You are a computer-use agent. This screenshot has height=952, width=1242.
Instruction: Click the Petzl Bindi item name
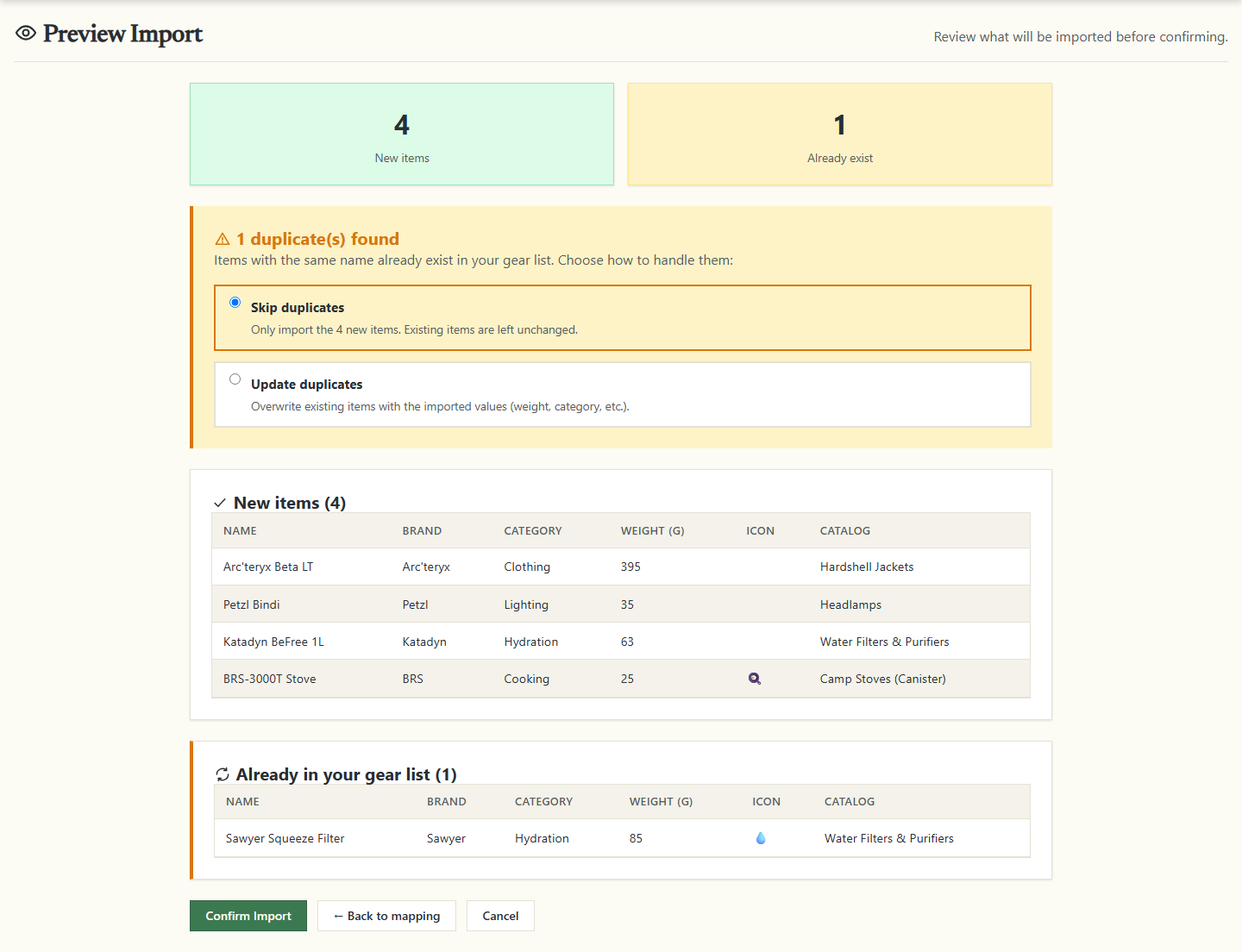click(252, 604)
